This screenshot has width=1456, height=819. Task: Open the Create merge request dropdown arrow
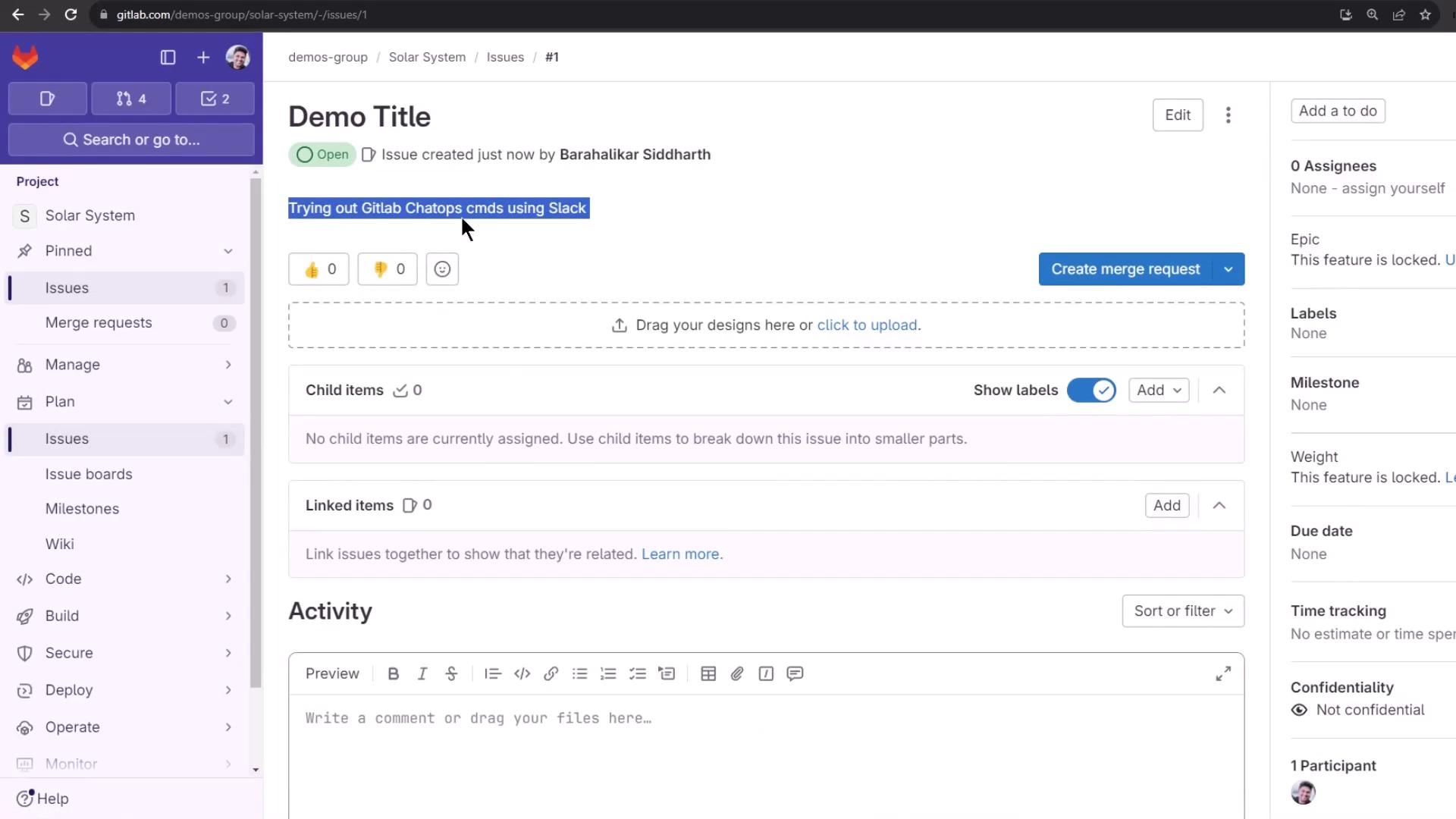1228,269
